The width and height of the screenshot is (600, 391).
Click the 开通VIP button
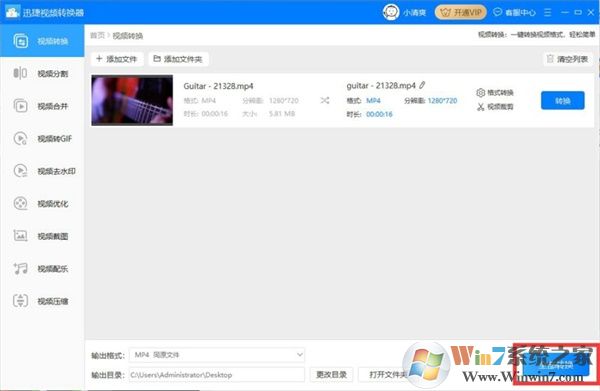[x=460, y=12]
